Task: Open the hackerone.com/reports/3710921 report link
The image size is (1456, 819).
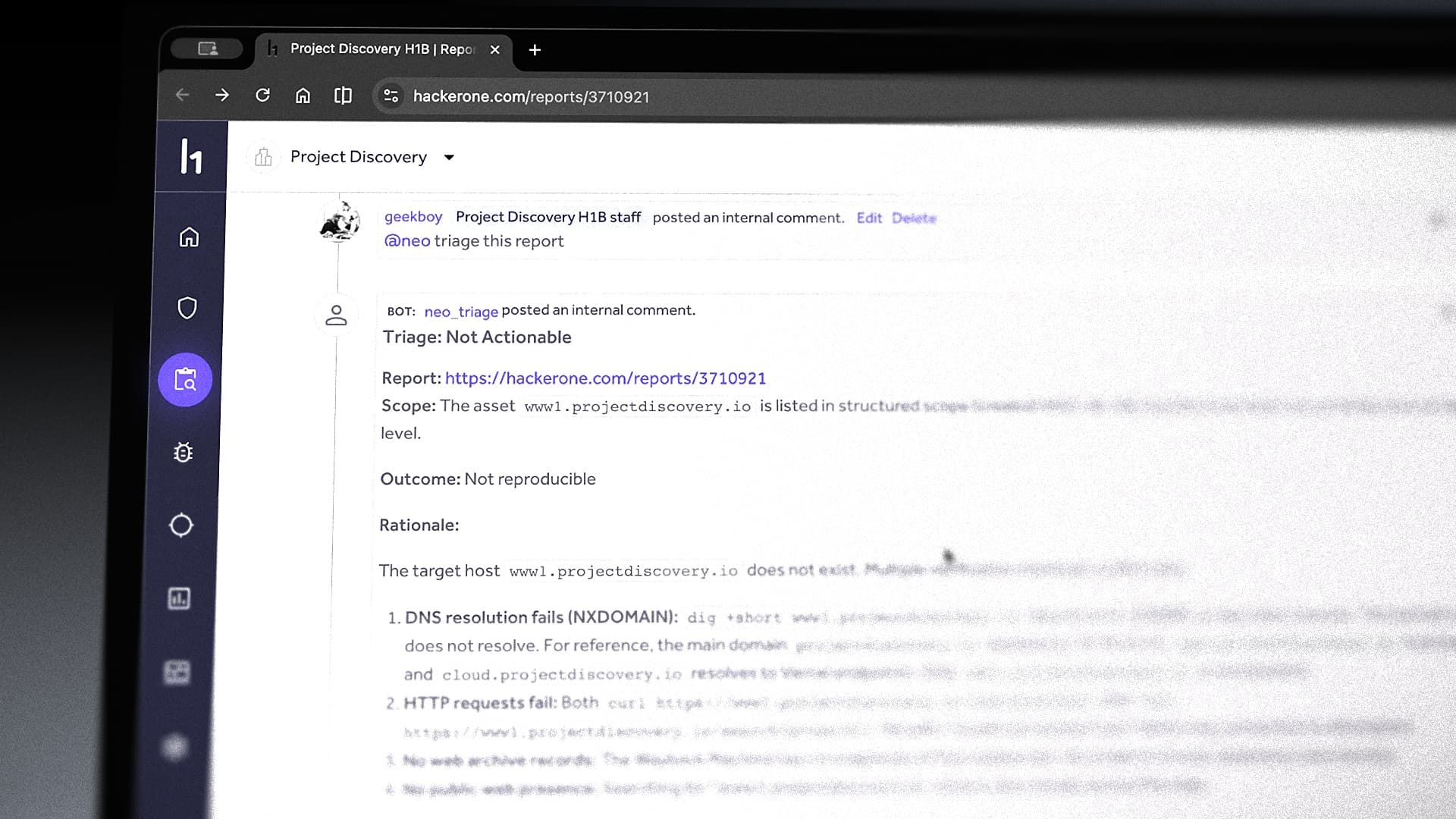Action: [x=605, y=378]
